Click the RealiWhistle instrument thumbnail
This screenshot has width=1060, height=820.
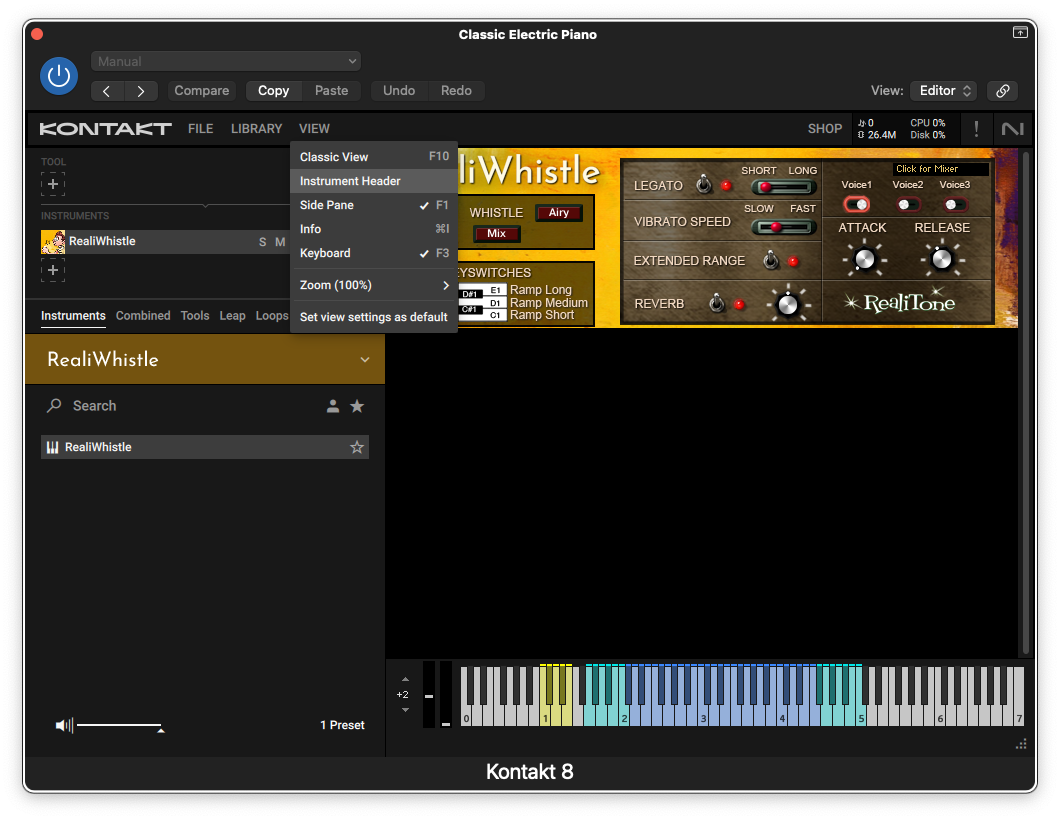(53, 241)
